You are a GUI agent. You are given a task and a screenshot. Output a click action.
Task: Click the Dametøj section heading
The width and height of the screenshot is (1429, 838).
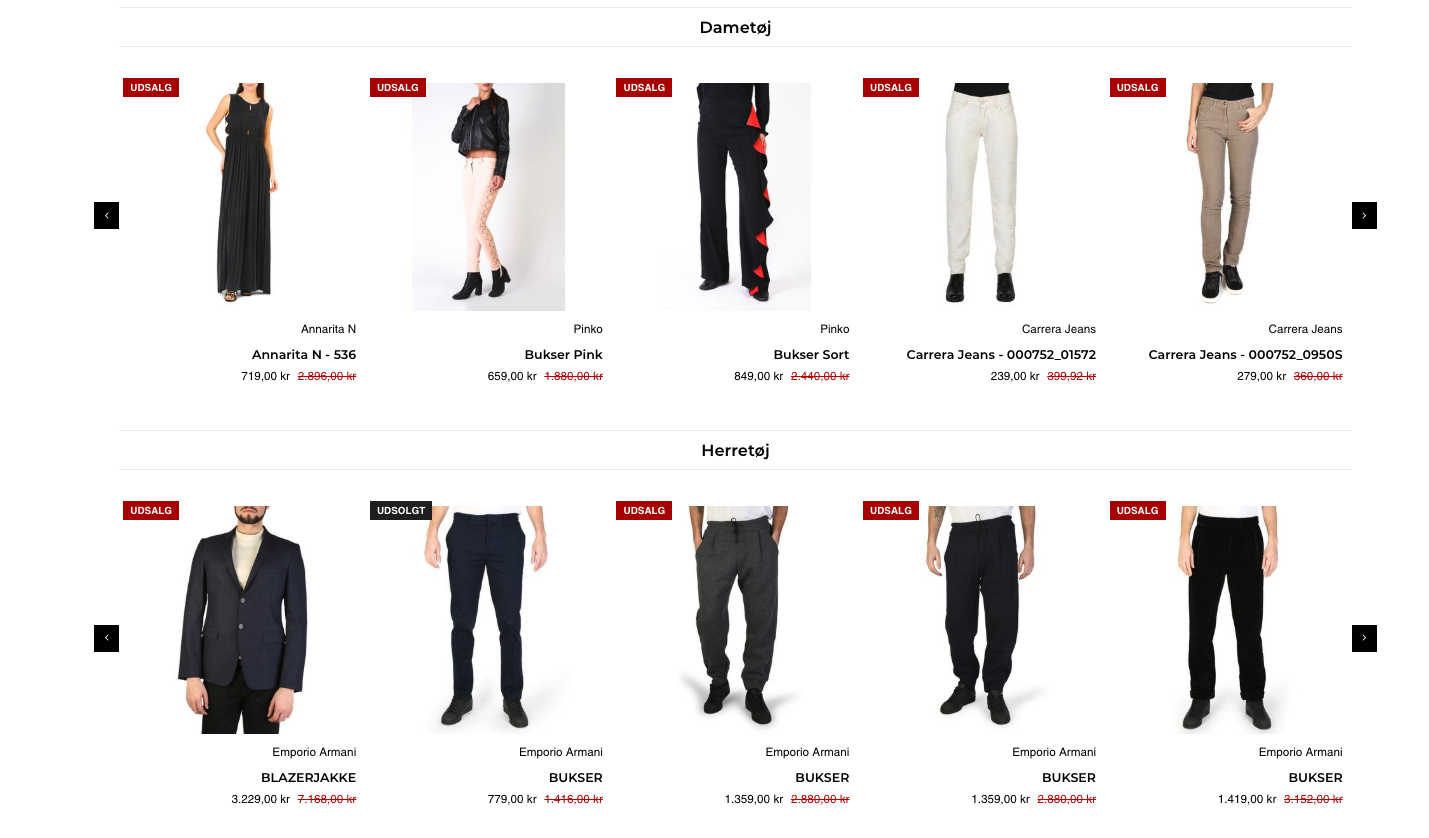[x=735, y=27]
